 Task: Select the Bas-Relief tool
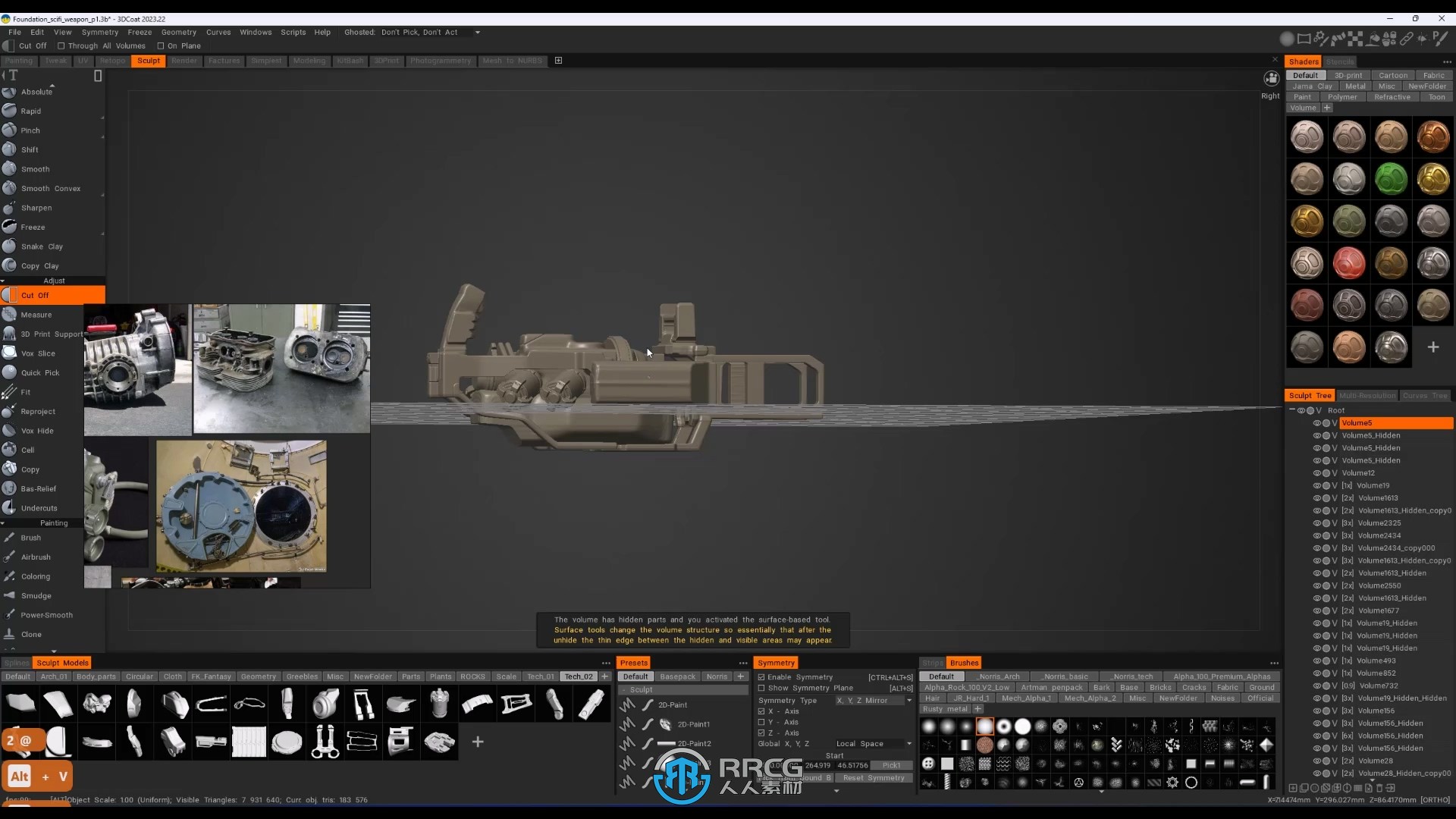point(38,489)
